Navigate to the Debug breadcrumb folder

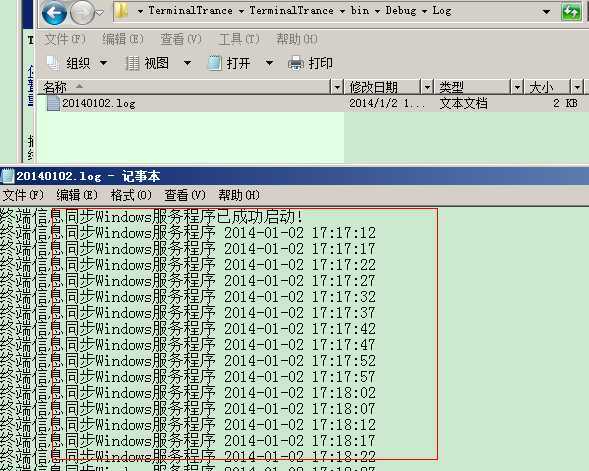click(401, 11)
